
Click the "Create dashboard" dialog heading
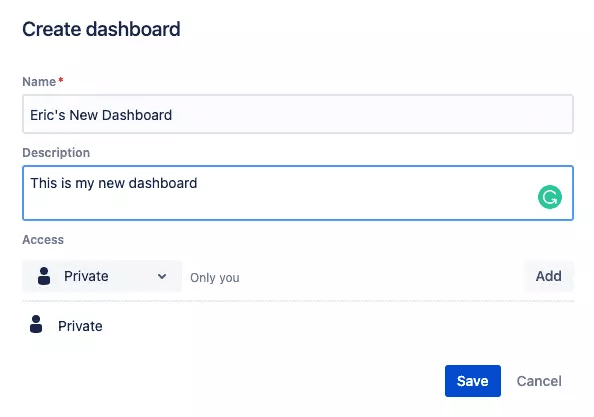click(x=101, y=29)
